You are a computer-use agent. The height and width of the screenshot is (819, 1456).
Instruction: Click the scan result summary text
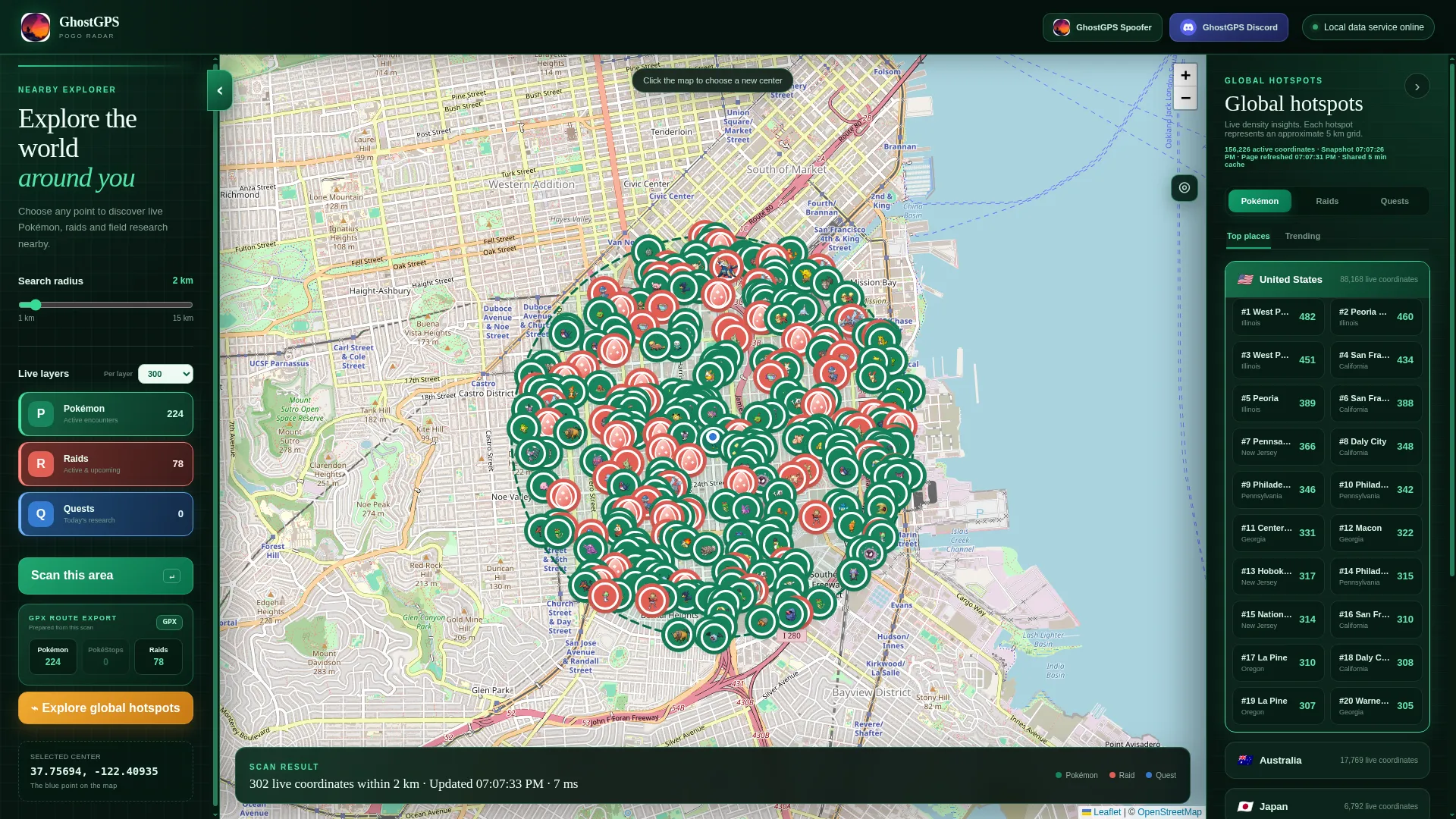coord(413,784)
